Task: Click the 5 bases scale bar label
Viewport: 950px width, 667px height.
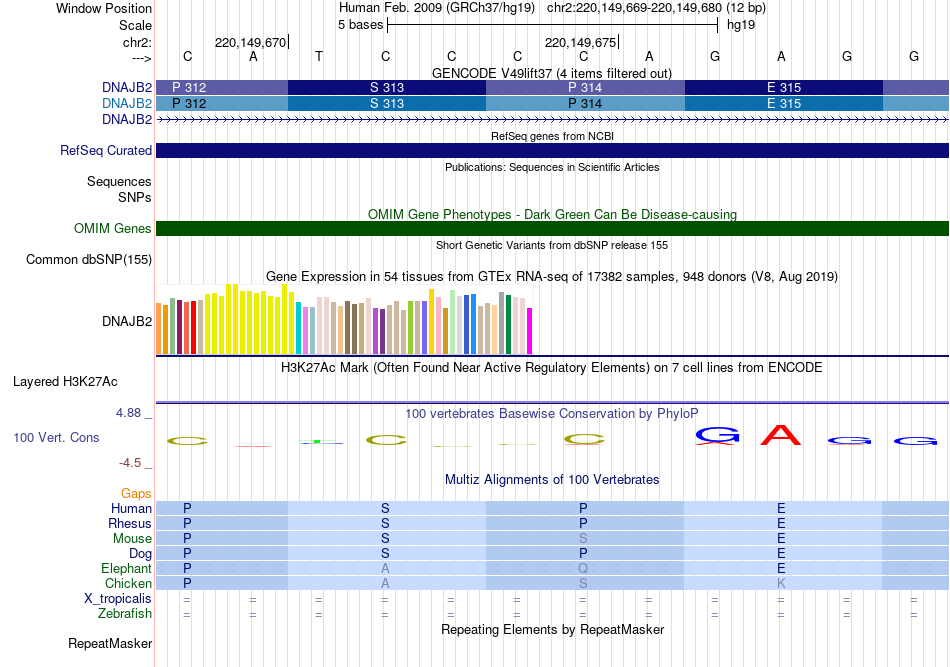Action: [x=360, y=25]
